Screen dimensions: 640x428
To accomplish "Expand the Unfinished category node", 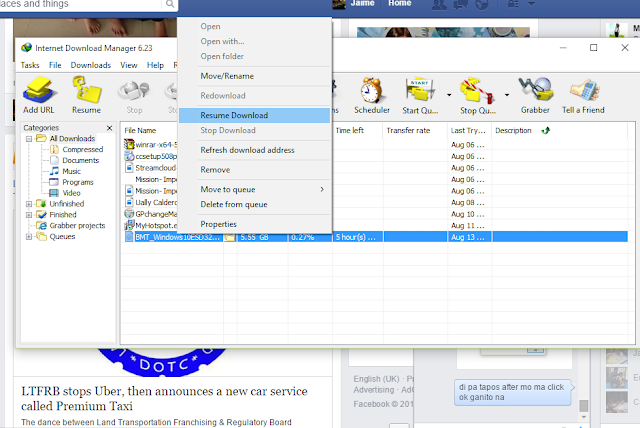I will [x=29, y=204].
